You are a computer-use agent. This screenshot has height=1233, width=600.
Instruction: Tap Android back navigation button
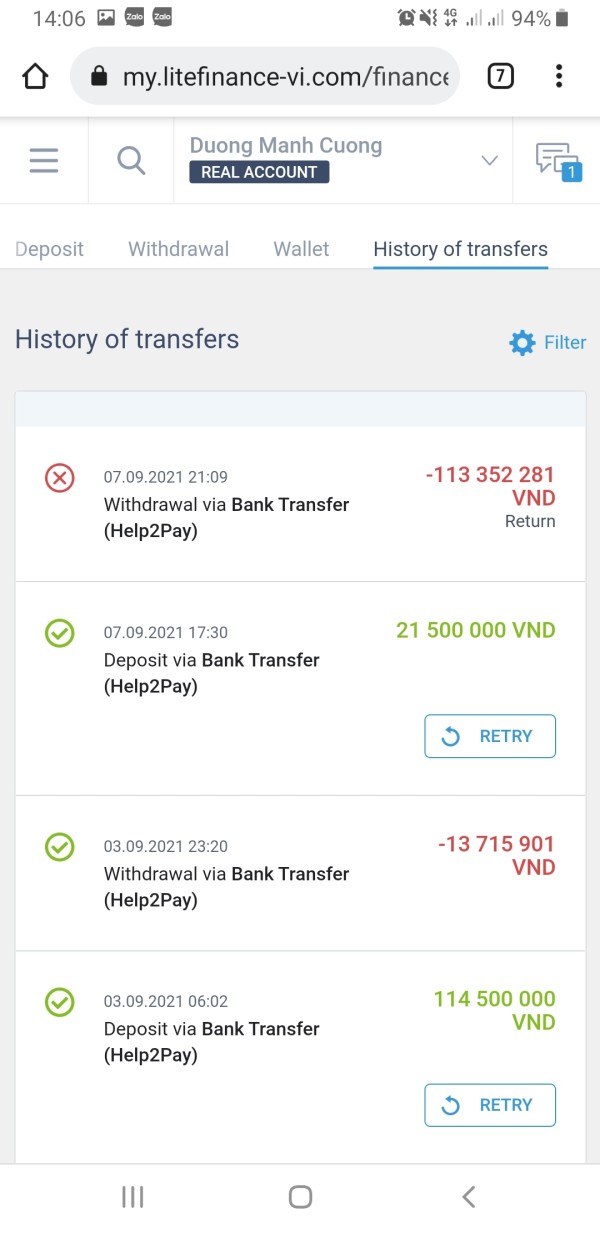(x=467, y=1196)
